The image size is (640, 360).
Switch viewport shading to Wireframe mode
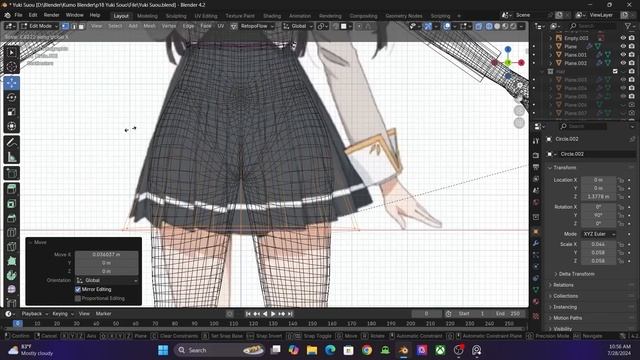[x=489, y=26]
